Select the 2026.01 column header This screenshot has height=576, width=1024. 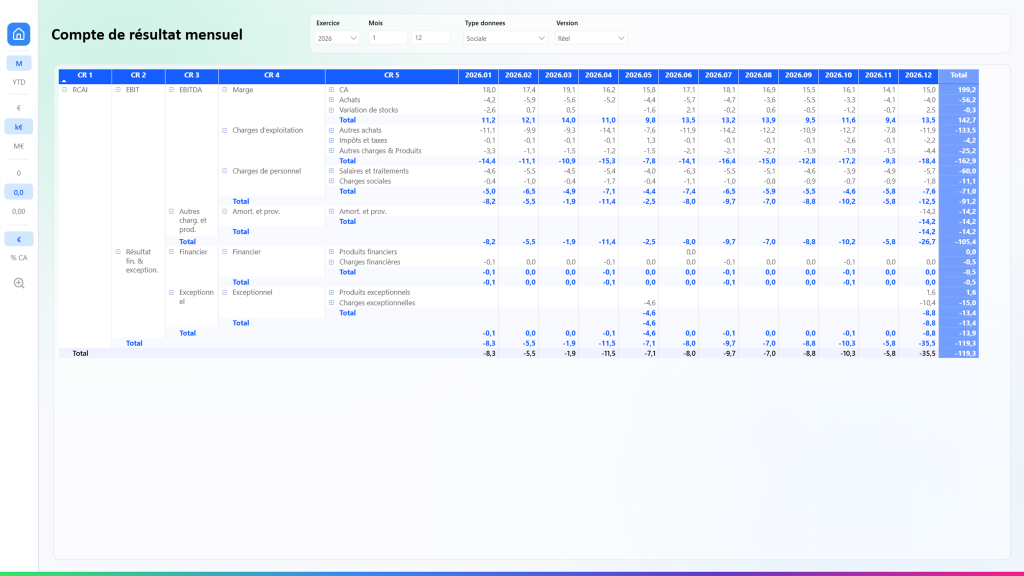coord(478,75)
